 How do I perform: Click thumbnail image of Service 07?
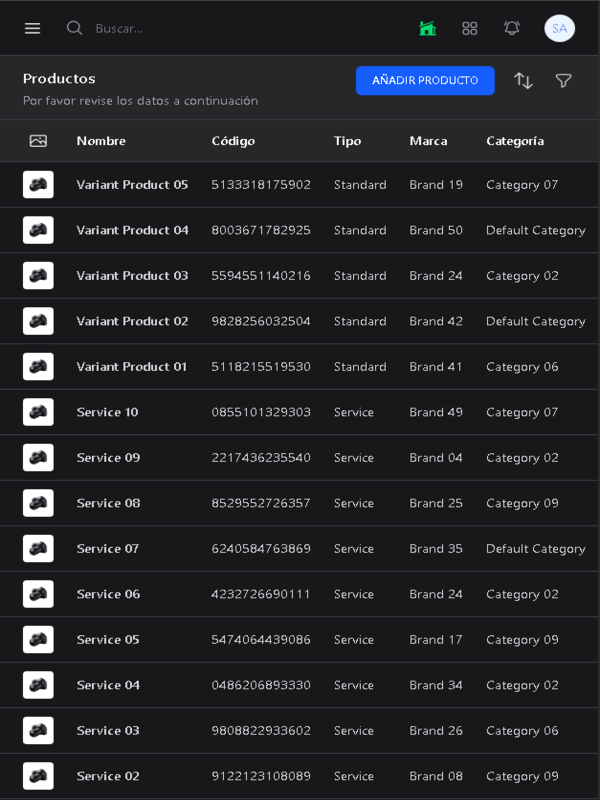(38, 549)
